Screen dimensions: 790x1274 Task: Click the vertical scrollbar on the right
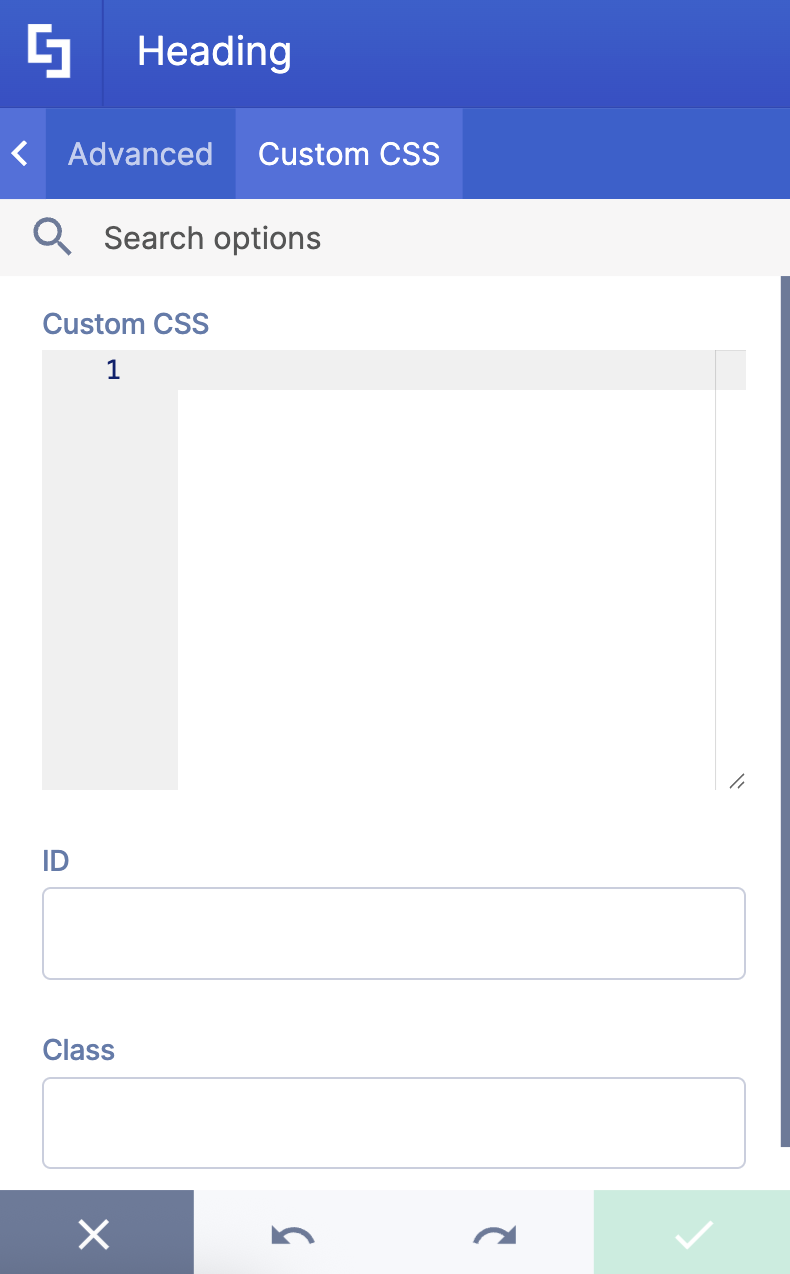(784, 700)
